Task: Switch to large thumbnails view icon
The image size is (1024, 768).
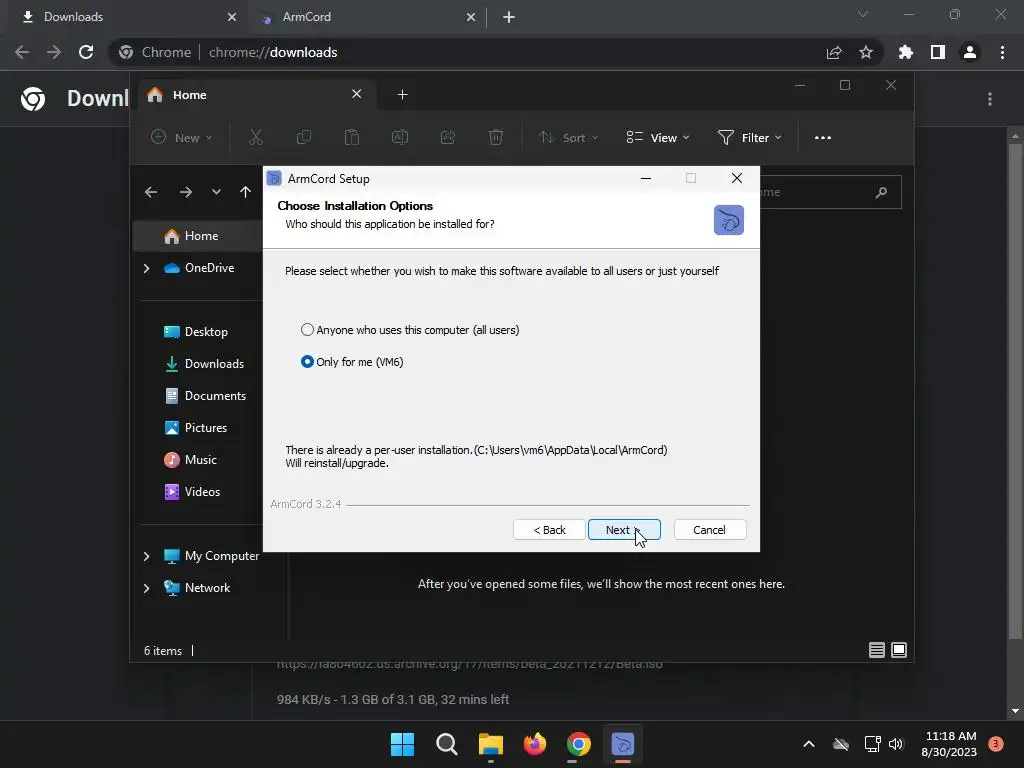Action: coord(899,650)
